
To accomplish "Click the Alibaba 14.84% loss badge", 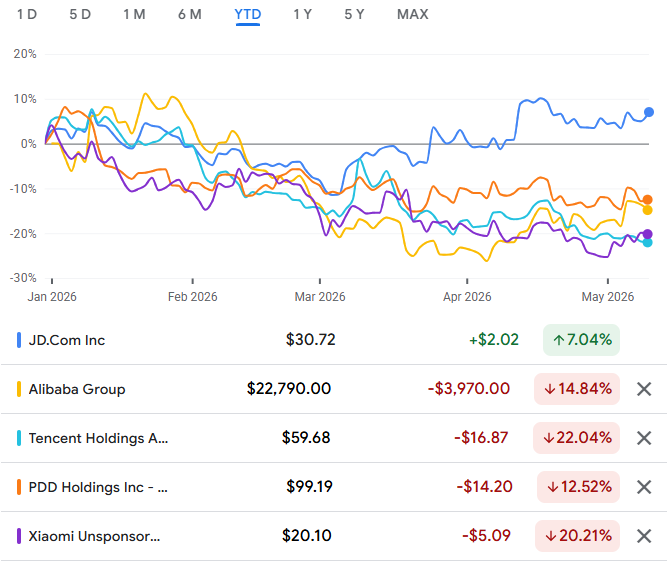I will [577, 389].
